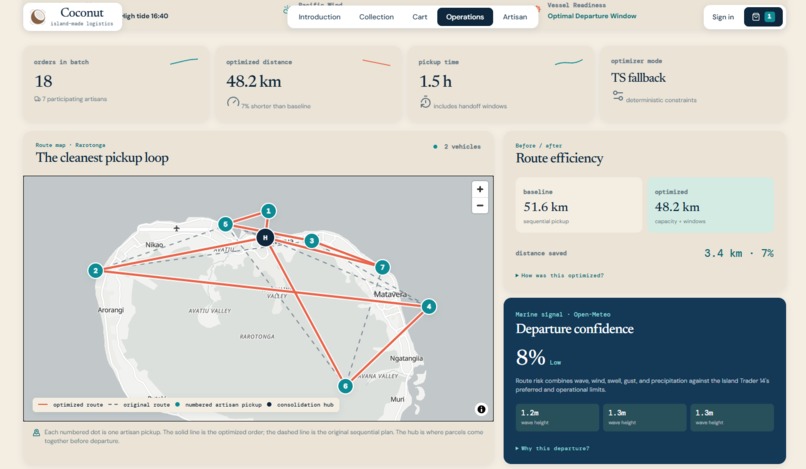Select pickup marker 1 on map
806x469 pixels.
tap(268, 211)
